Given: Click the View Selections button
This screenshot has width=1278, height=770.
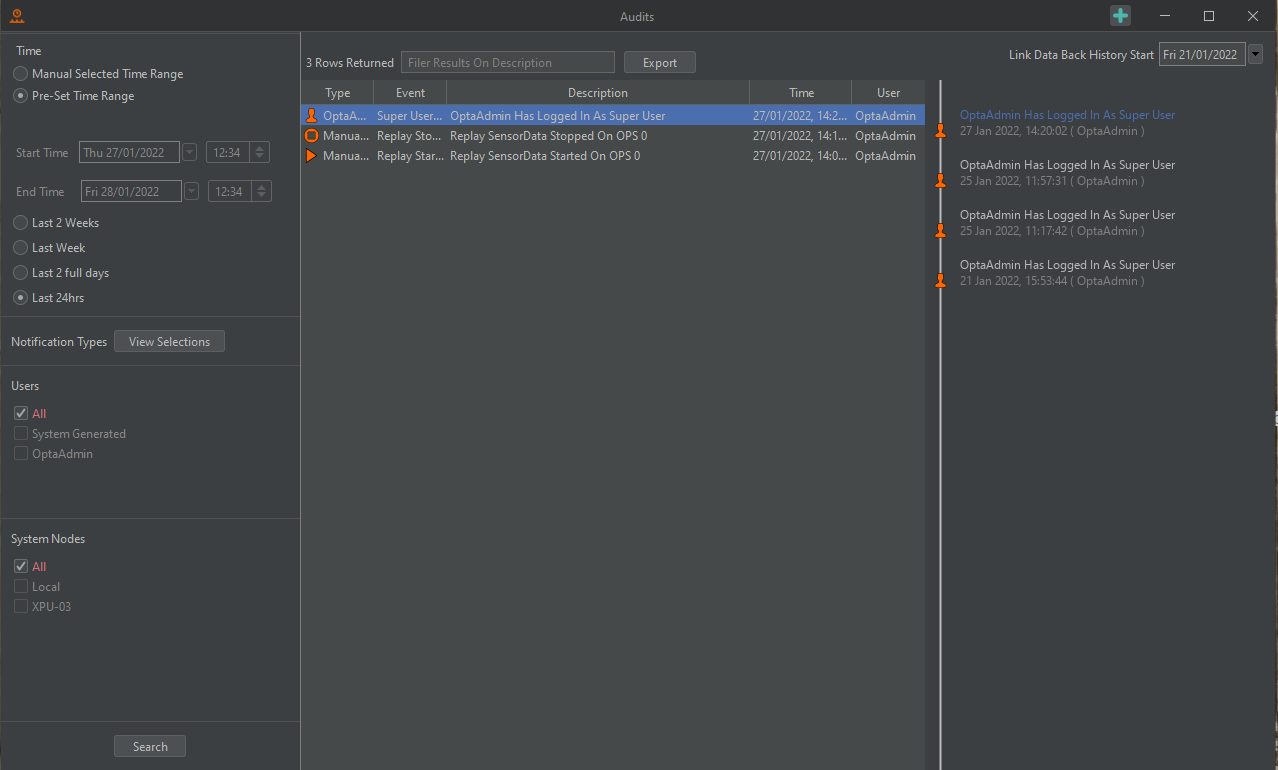Looking at the screenshot, I should pos(169,342).
